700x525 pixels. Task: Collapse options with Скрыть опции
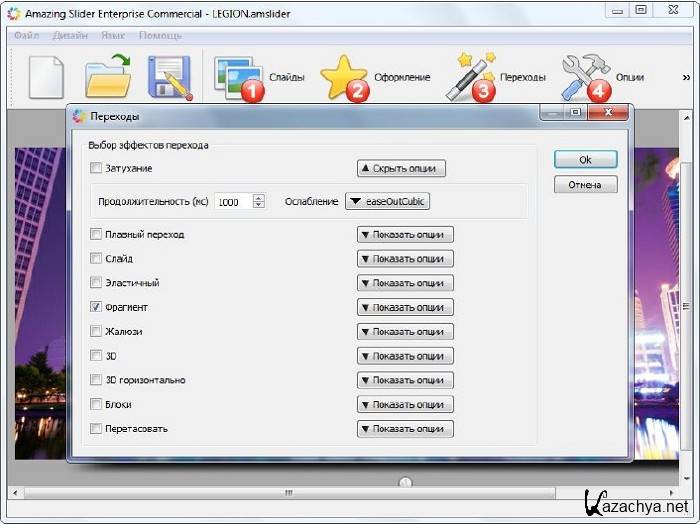pos(401,169)
